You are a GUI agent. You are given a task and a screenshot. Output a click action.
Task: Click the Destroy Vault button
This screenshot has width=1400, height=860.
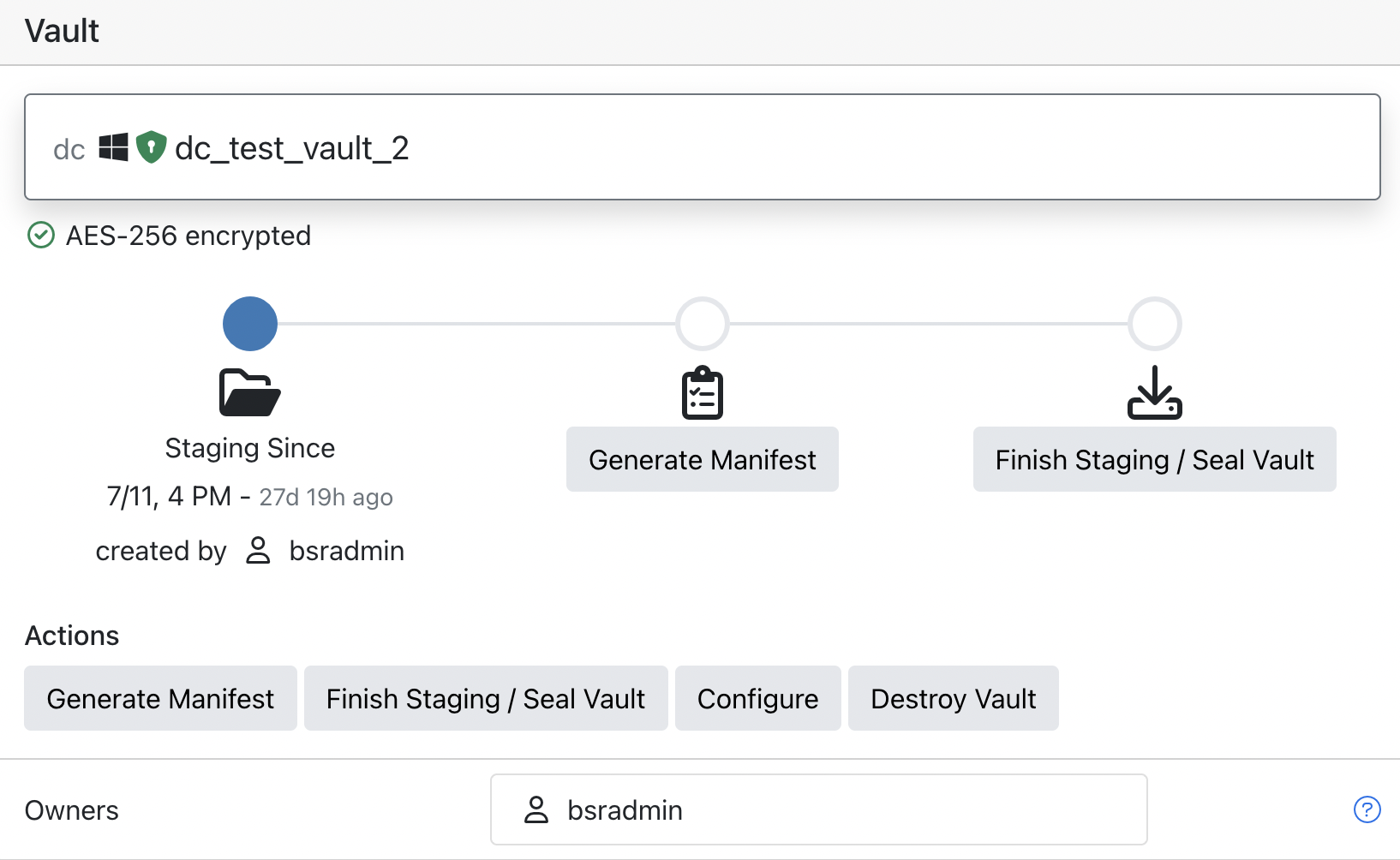pyautogui.click(x=953, y=698)
